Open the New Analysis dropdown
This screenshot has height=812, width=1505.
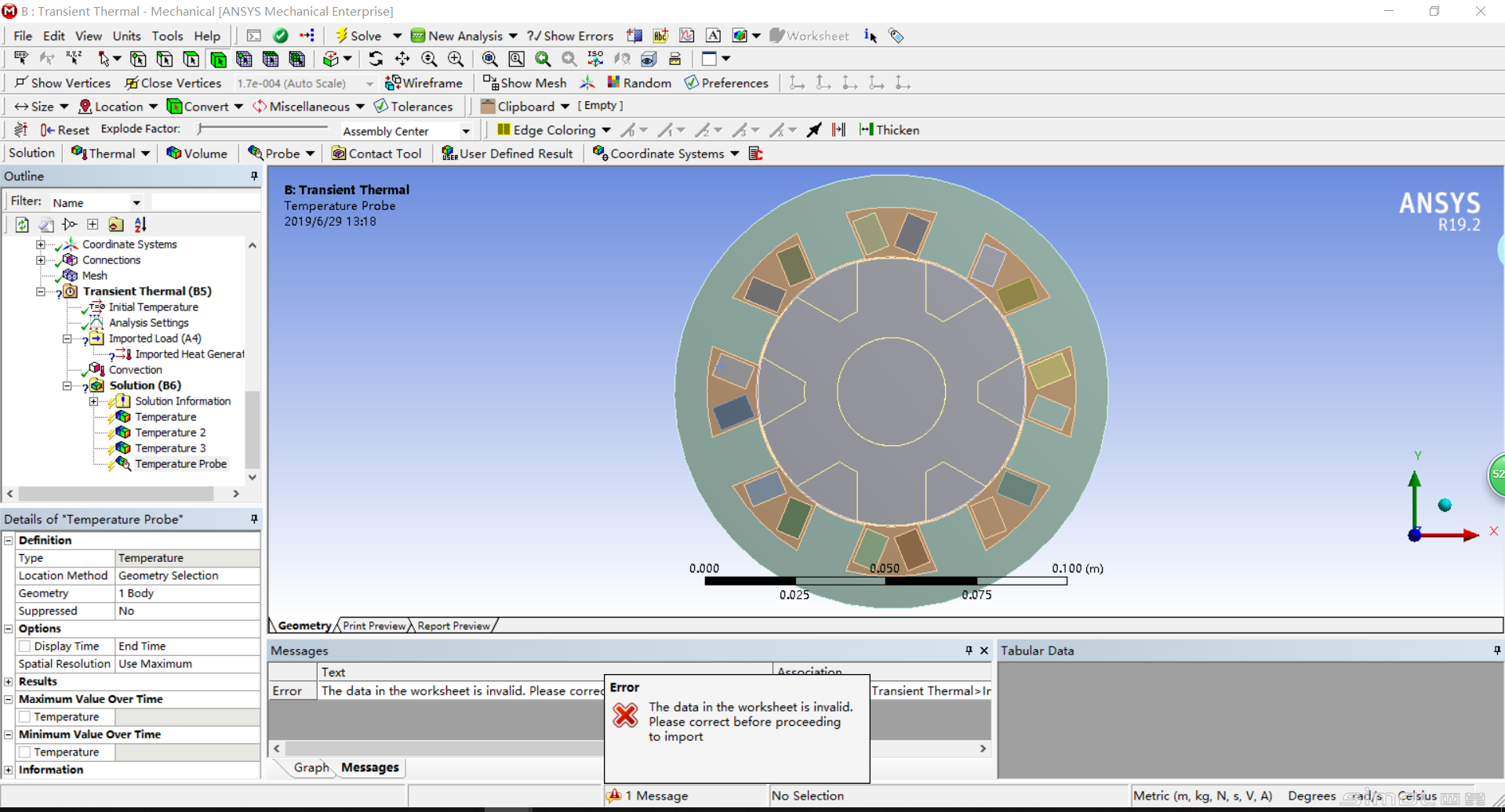[513, 36]
